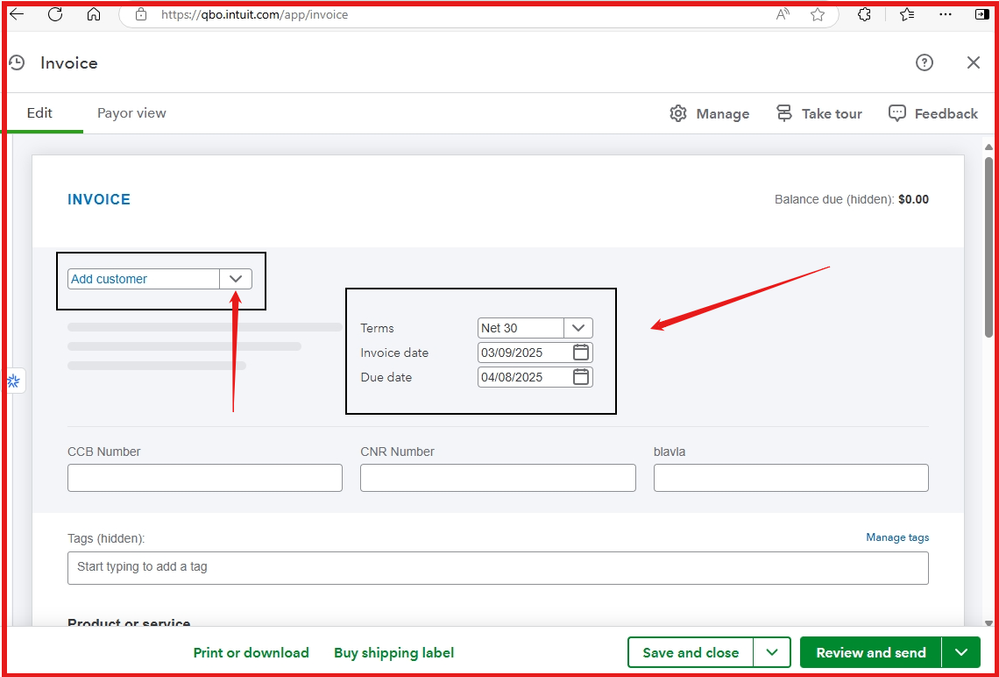Switch to the Edit tab
Viewport: 999px width, 677px height.
point(40,113)
